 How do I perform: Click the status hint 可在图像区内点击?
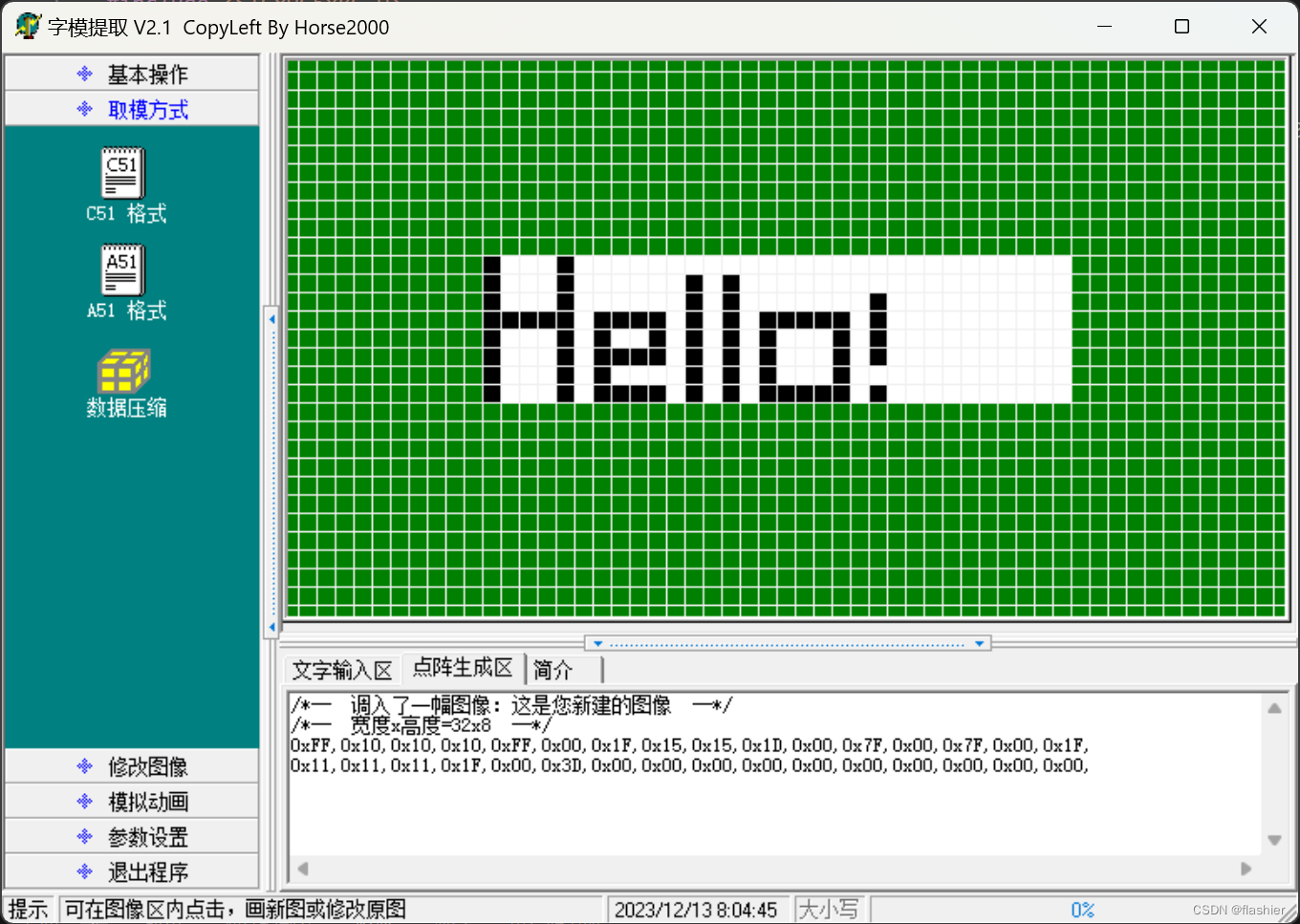coord(236,910)
